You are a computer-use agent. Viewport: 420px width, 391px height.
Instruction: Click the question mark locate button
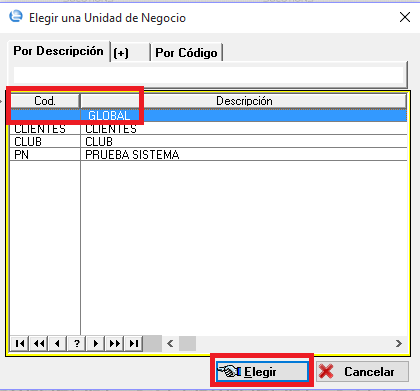click(77, 343)
